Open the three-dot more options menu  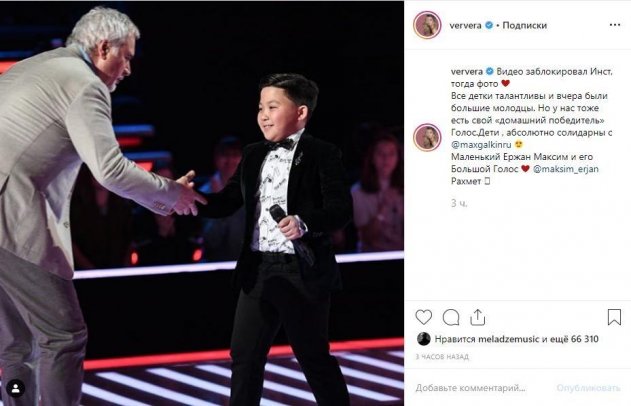tap(615, 25)
